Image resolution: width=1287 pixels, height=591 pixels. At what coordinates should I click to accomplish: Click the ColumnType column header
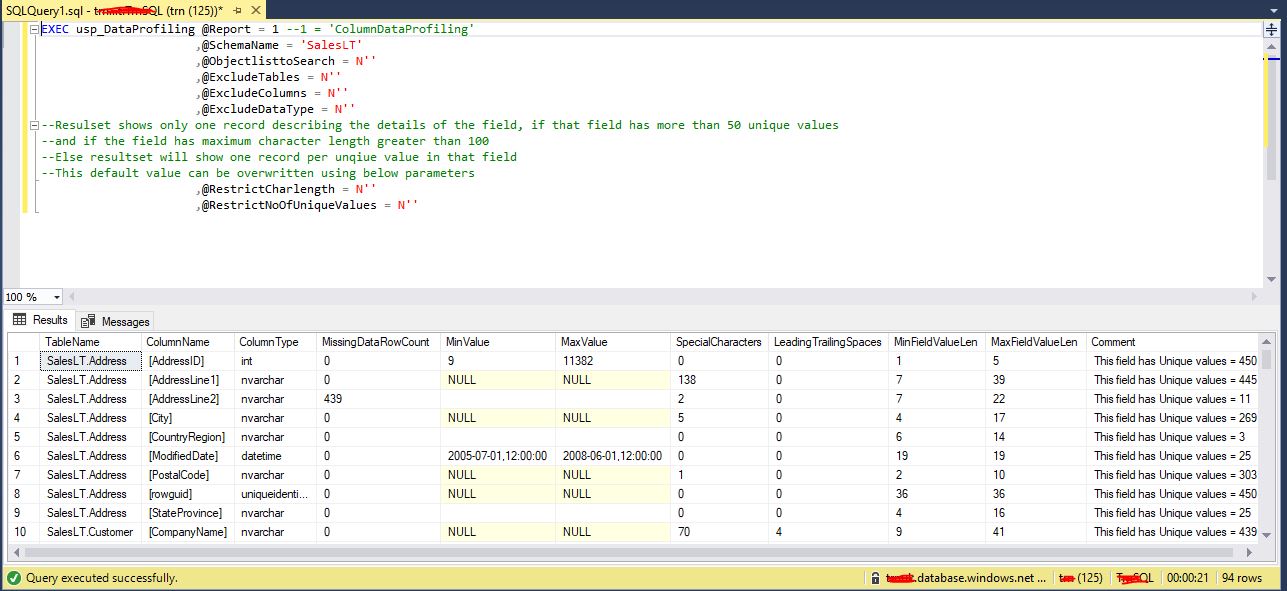pyautogui.click(x=276, y=342)
